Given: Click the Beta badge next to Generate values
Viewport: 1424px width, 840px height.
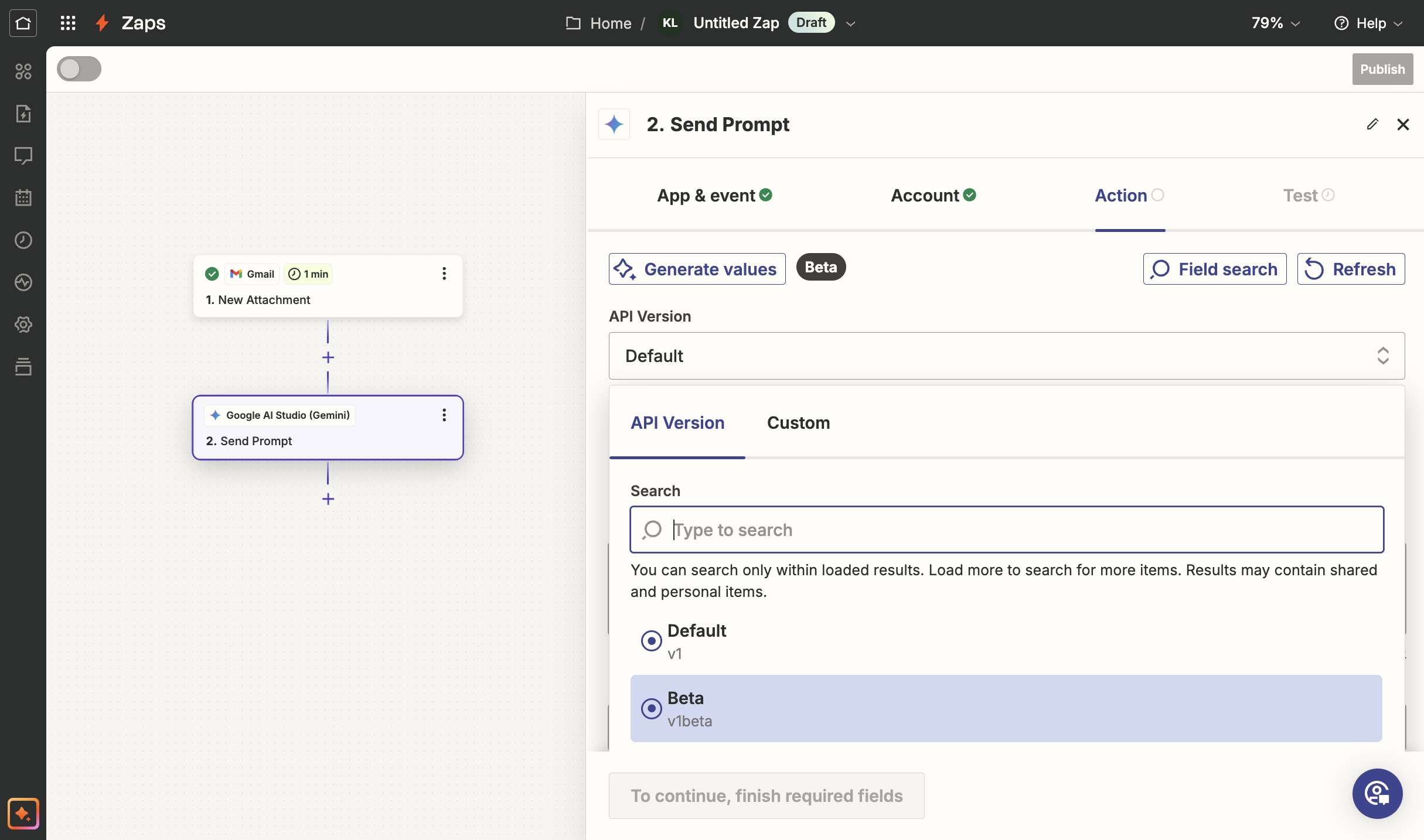Looking at the screenshot, I should pos(820,267).
